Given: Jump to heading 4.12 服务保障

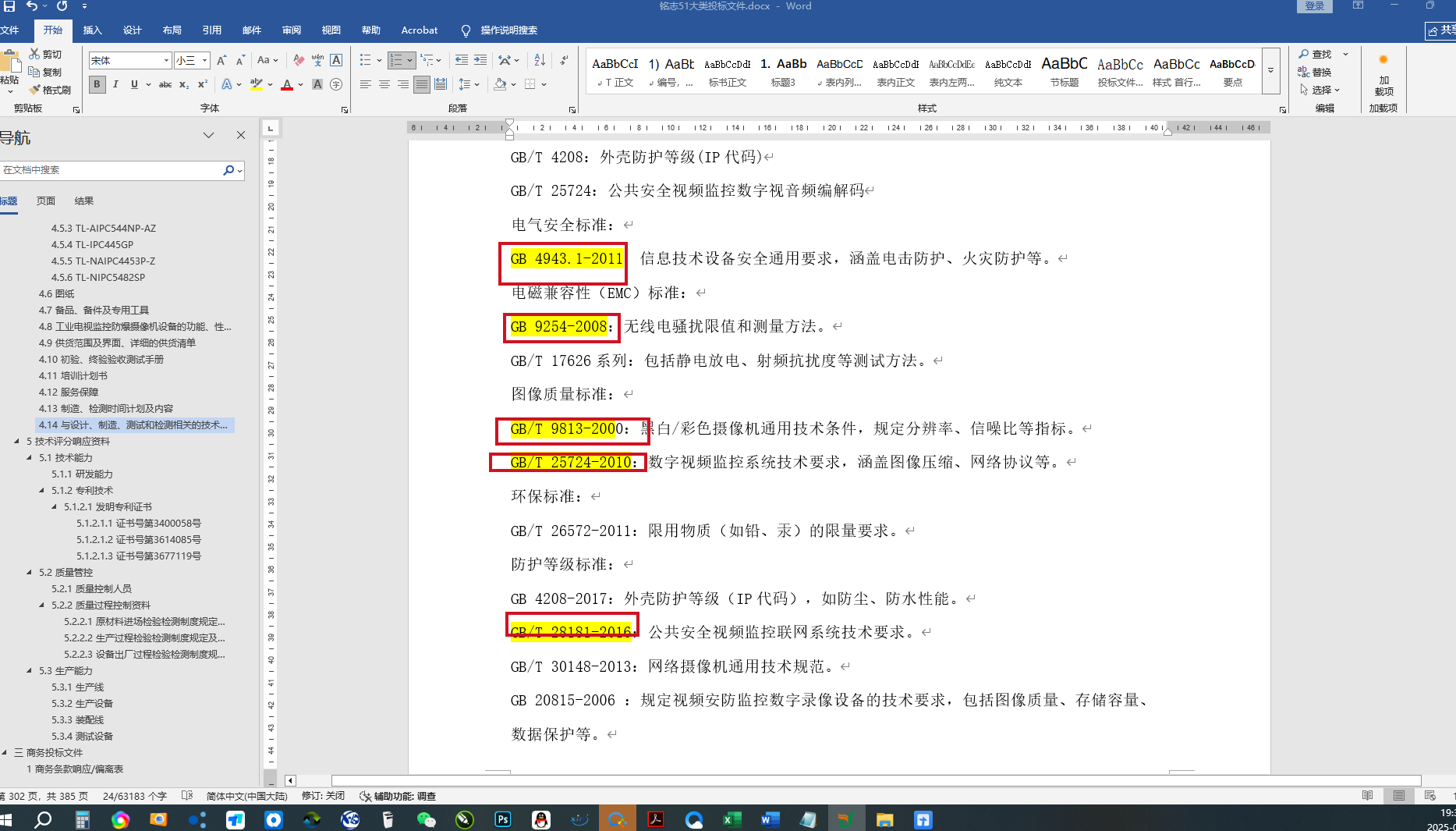Looking at the screenshot, I should pos(69,392).
